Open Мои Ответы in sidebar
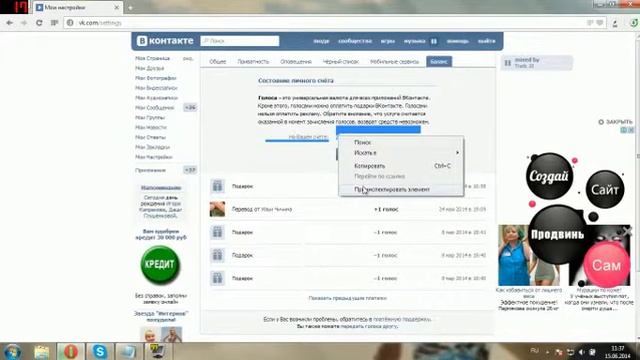This screenshot has width=640, height=360. pos(150,137)
